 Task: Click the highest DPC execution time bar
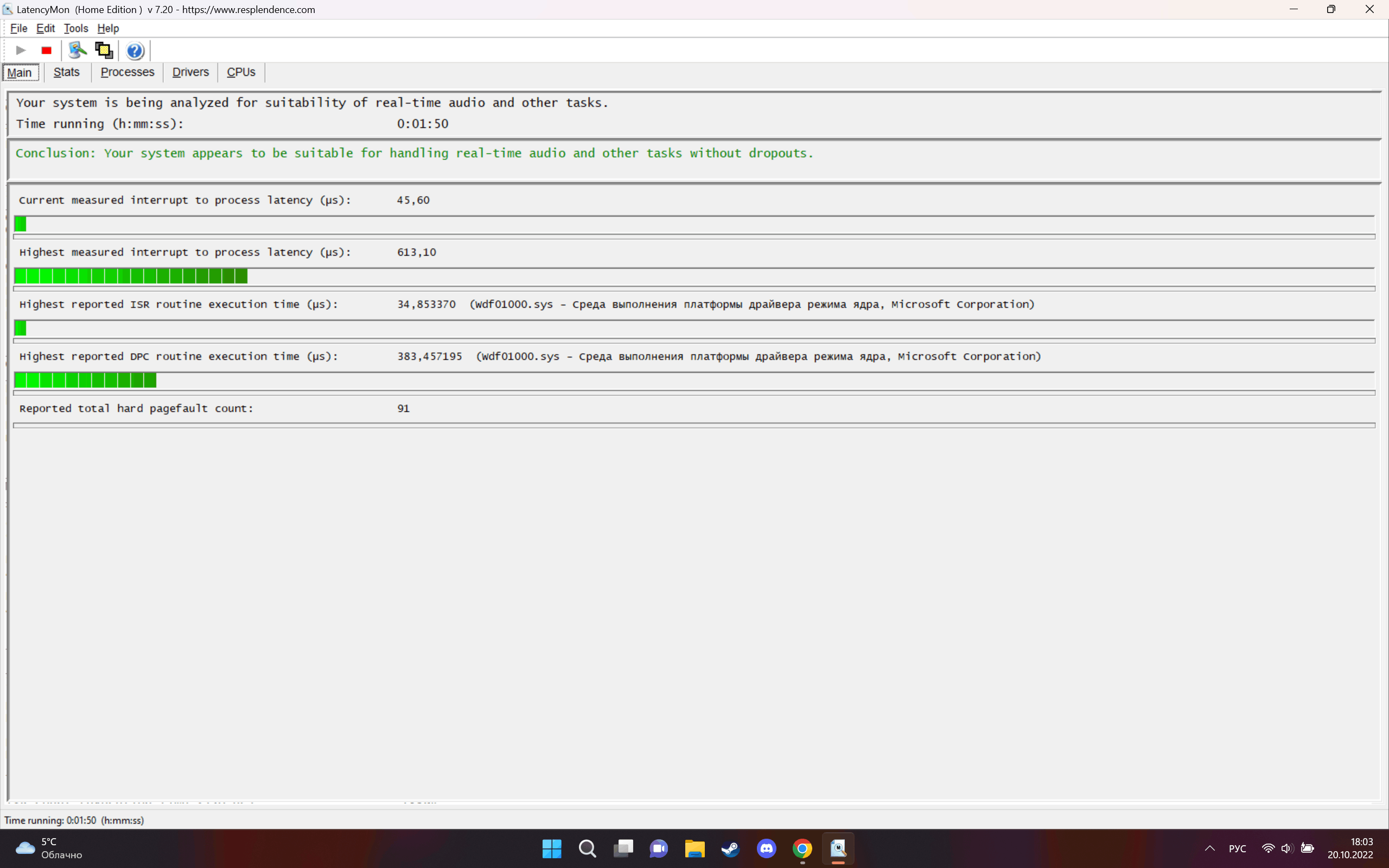click(x=694, y=380)
